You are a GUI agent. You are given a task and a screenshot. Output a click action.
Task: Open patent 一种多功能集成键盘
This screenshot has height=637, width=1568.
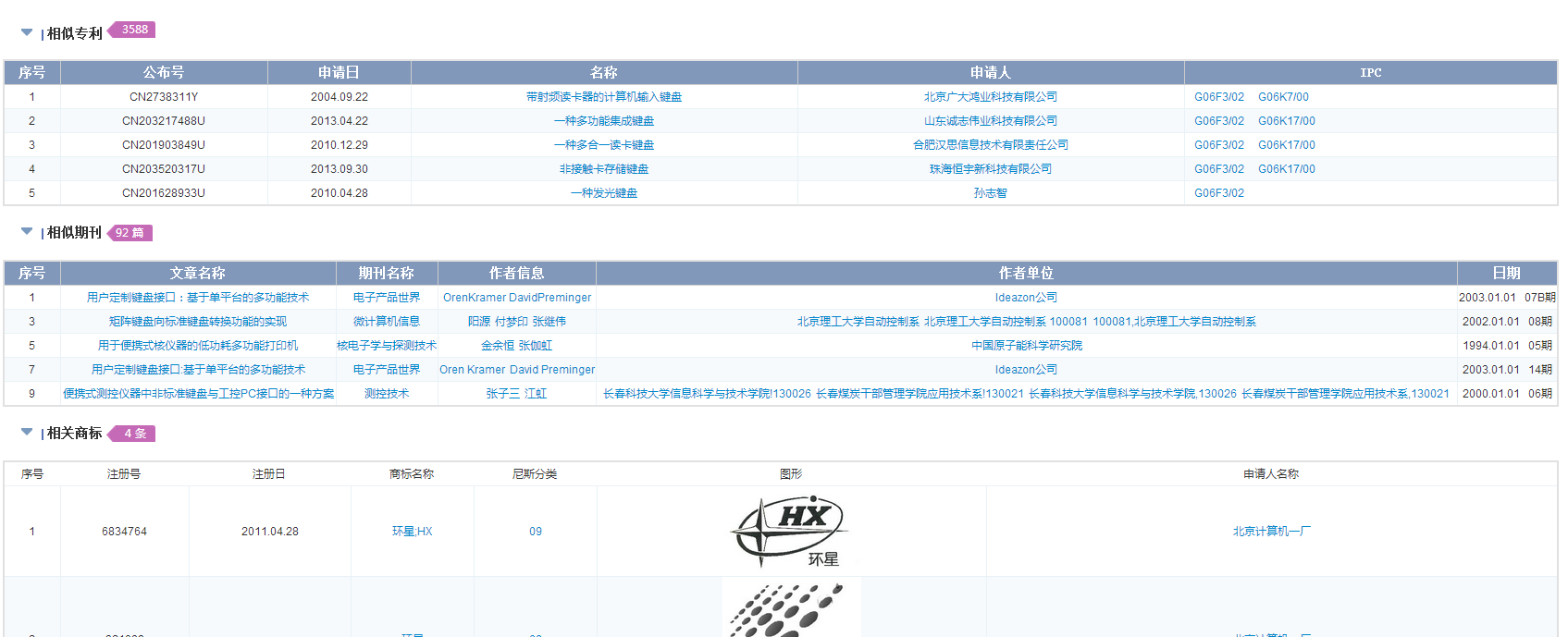coord(603,121)
